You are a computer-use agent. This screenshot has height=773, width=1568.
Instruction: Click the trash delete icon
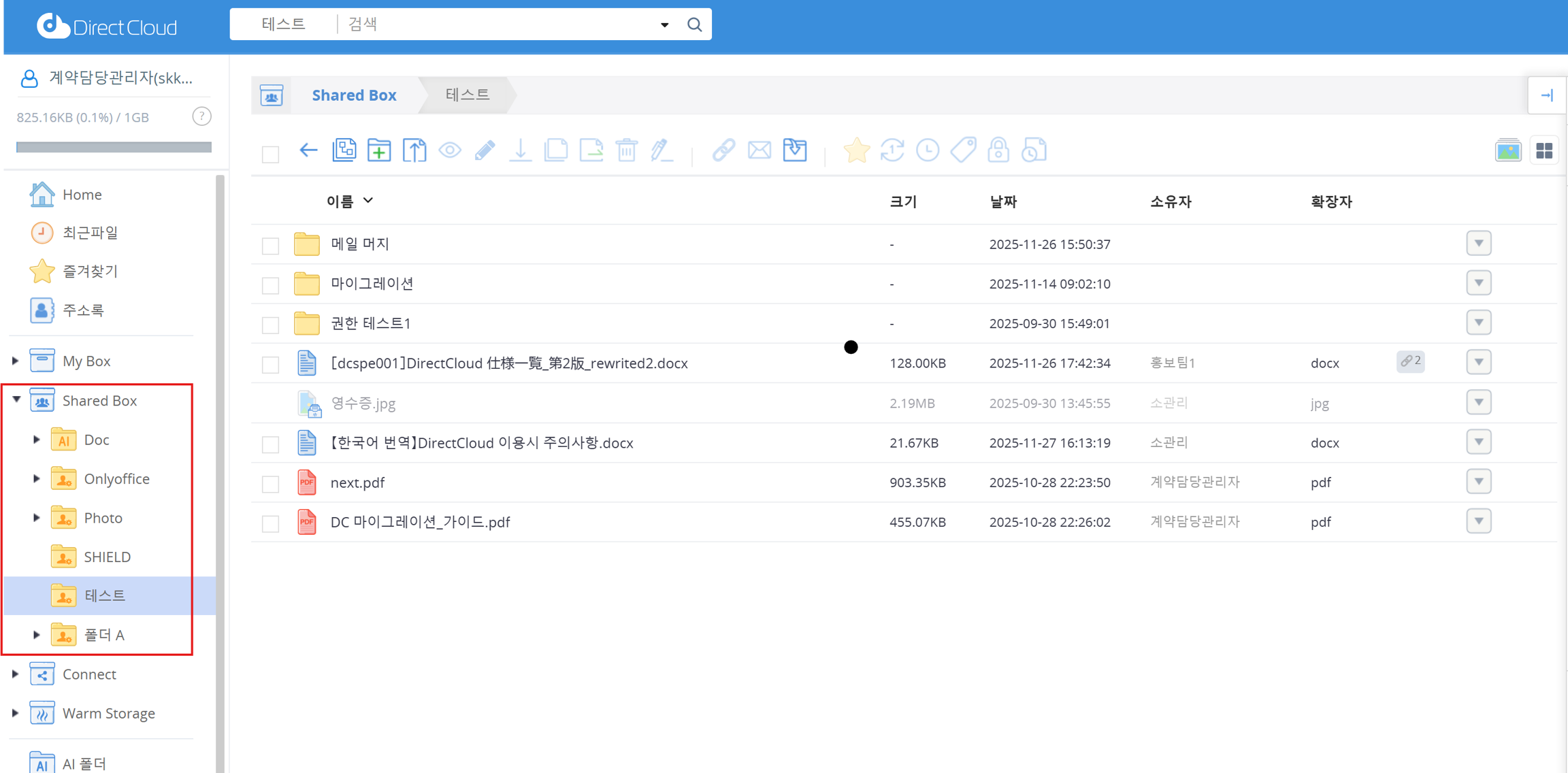point(626,150)
